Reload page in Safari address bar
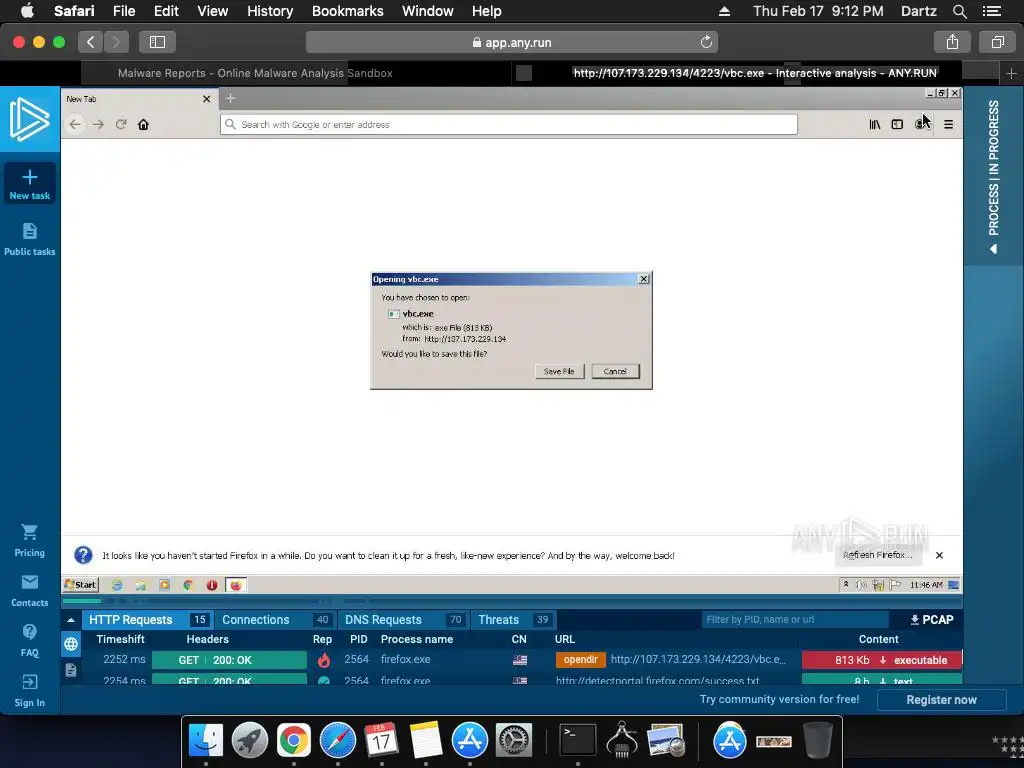 point(706,42)
